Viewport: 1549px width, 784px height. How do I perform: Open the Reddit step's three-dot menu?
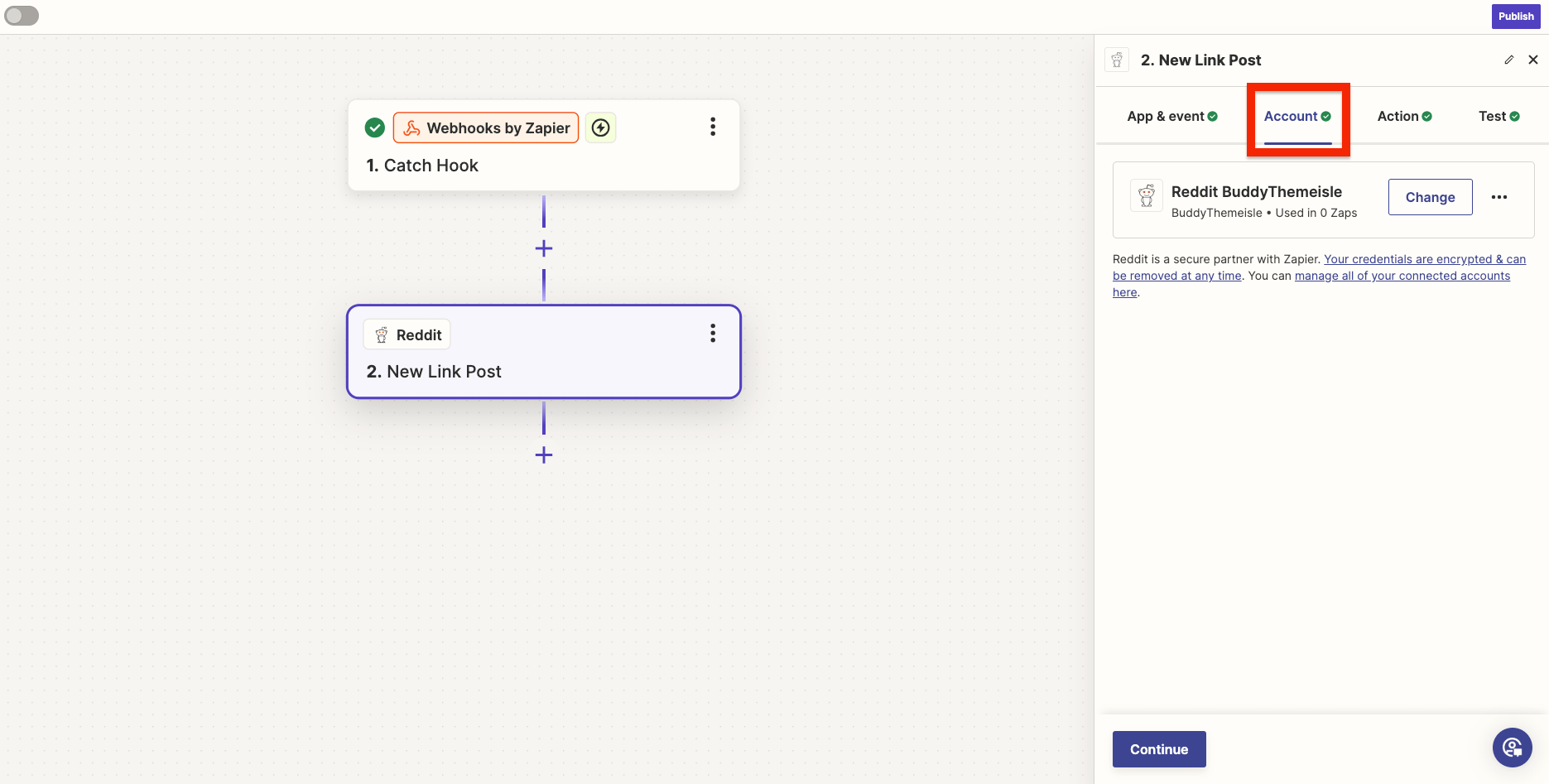point(712,334)
